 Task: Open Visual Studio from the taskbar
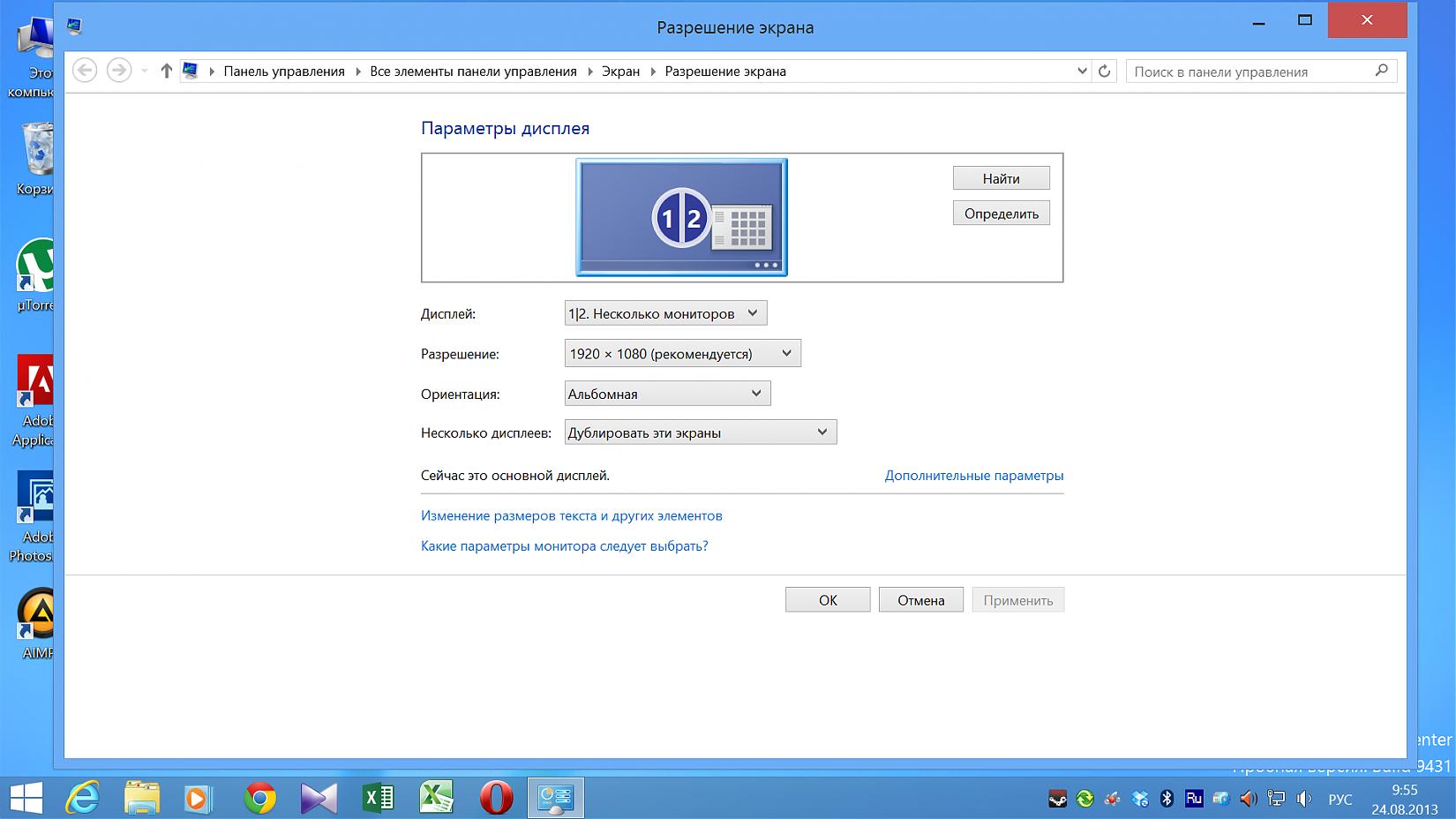point(319,799)
